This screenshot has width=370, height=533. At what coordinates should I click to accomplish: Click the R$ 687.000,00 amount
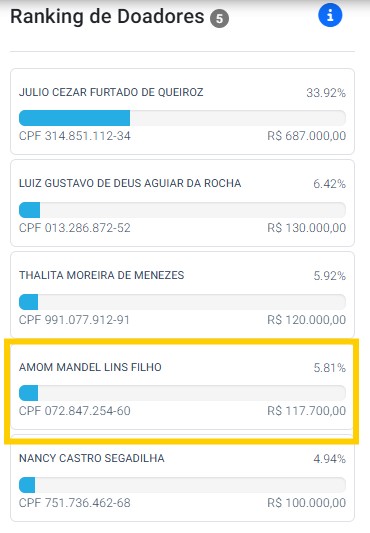pos(306,136)
